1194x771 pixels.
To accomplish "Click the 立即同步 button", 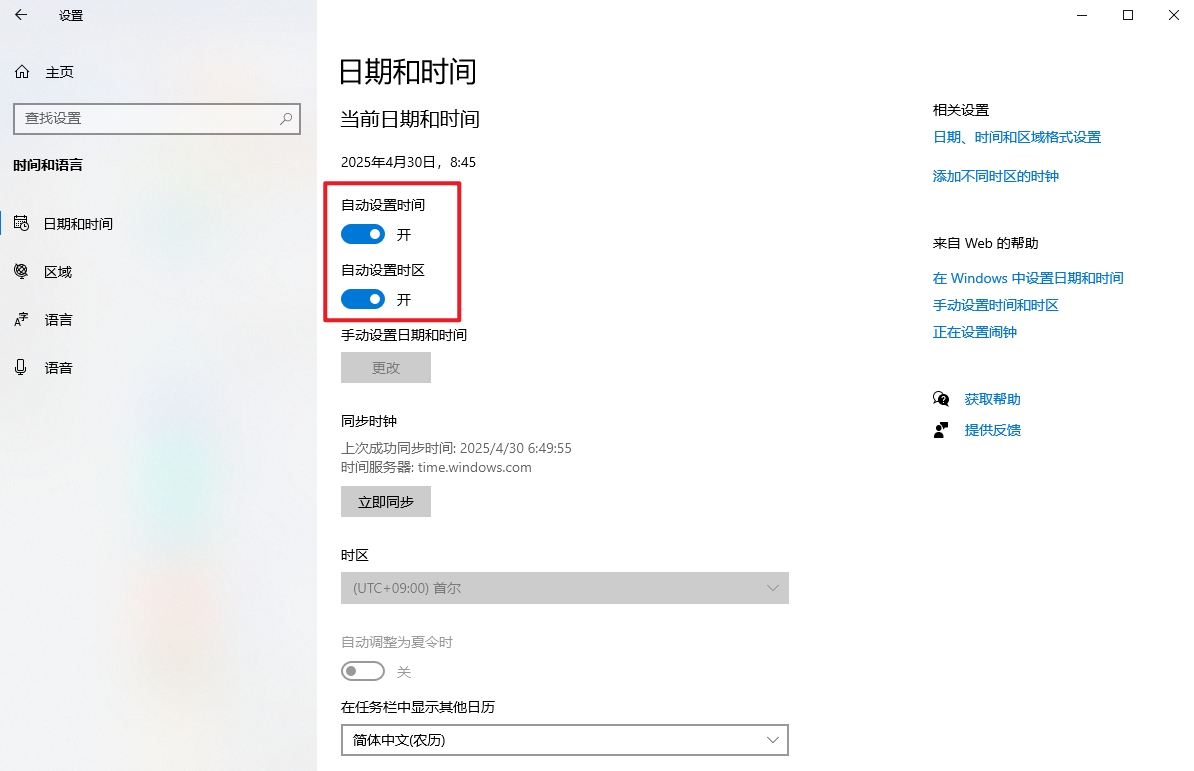I will [x=386, y=502].
